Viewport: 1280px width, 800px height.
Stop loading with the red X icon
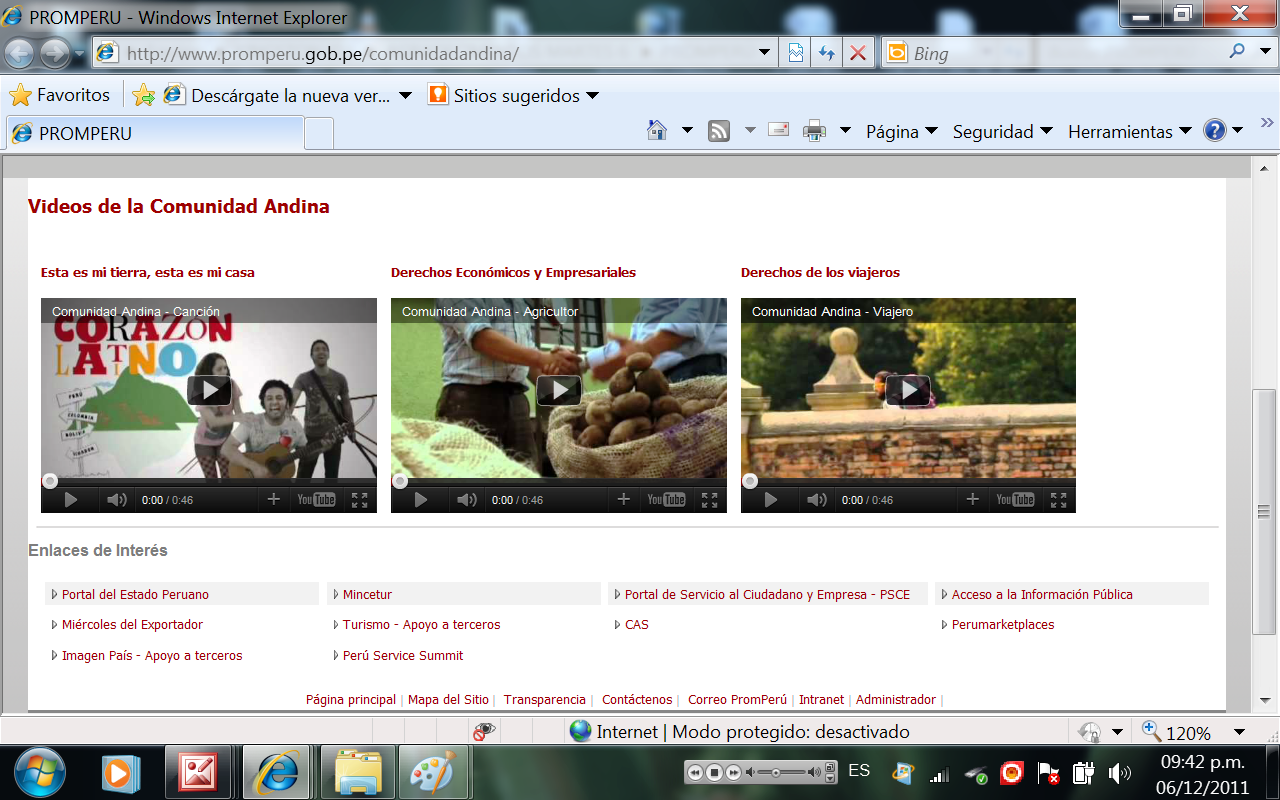click(x=858, y=53)
